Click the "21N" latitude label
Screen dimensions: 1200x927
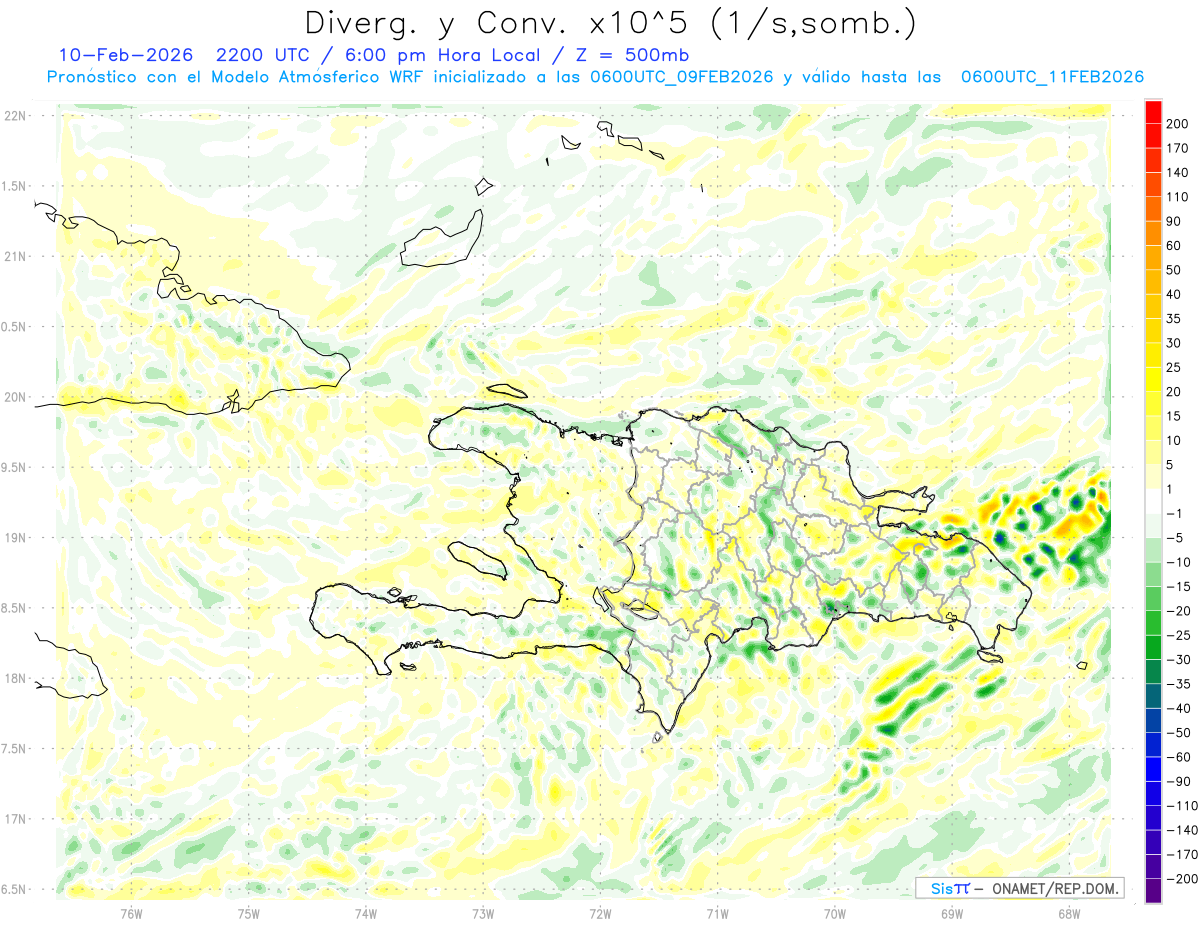click(15, 256)
